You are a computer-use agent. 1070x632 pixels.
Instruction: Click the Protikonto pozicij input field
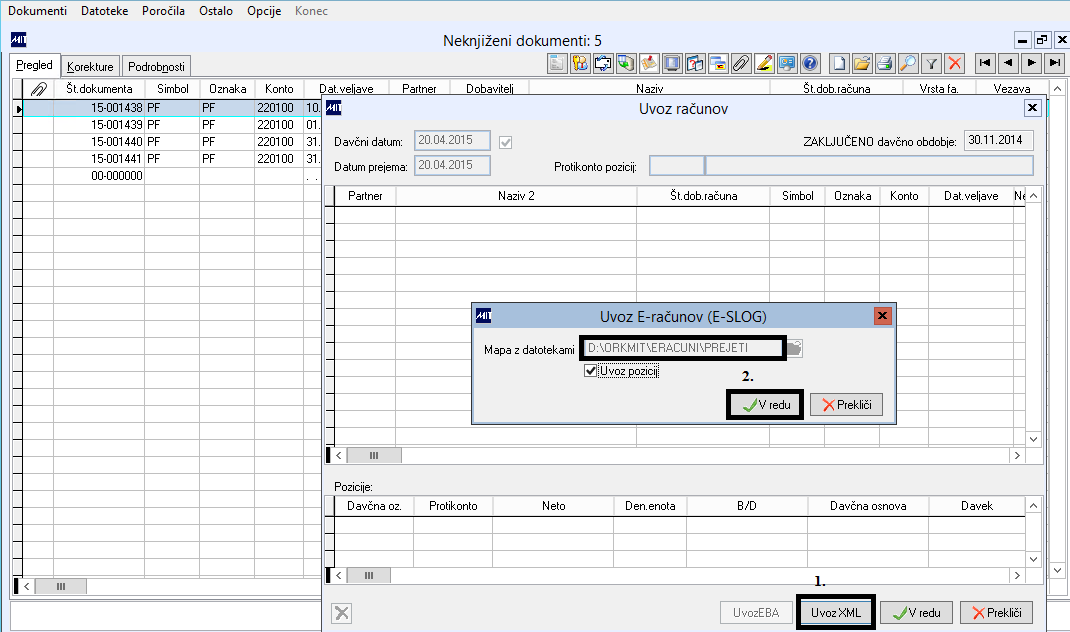[676, 166]
